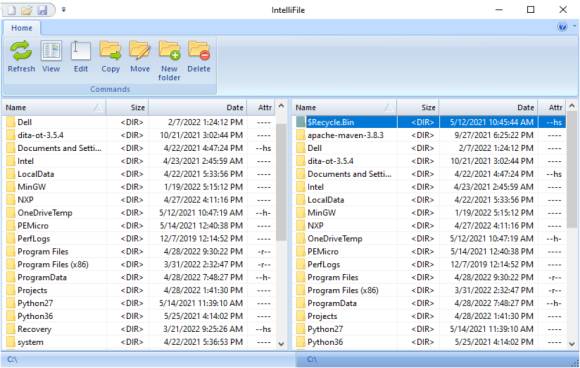The image size is (580, 368).
Task: Click the Copy folder icon
Action: pyautogui.click(x=110, y=51)
